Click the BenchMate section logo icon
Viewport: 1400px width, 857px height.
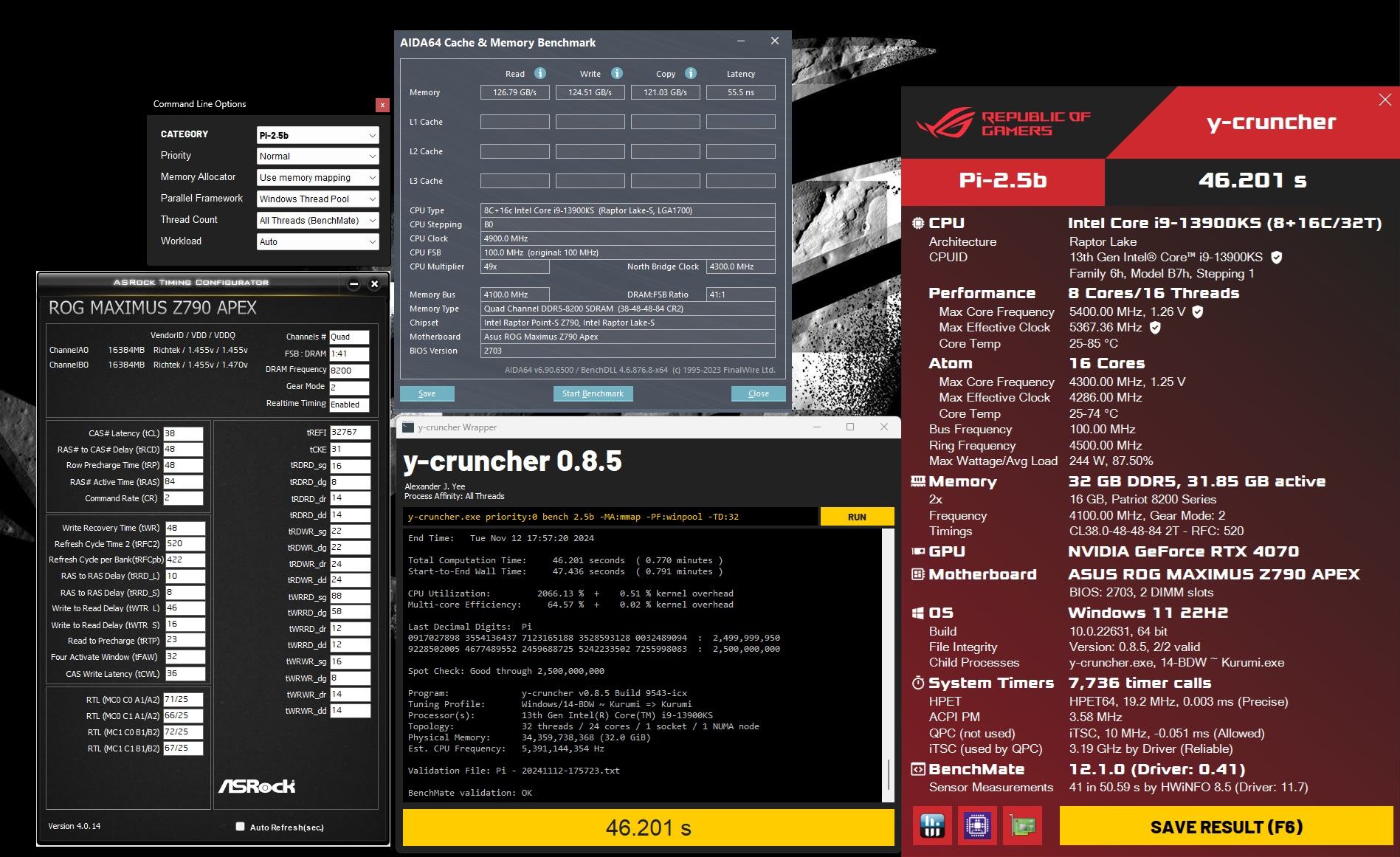918,769
